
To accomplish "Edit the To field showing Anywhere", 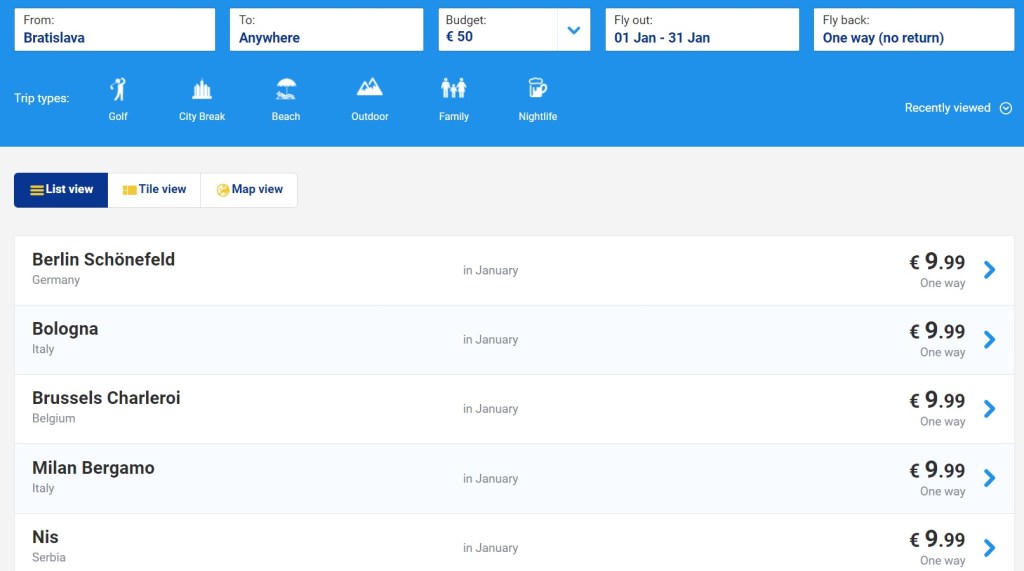I will tap(327, 29).
